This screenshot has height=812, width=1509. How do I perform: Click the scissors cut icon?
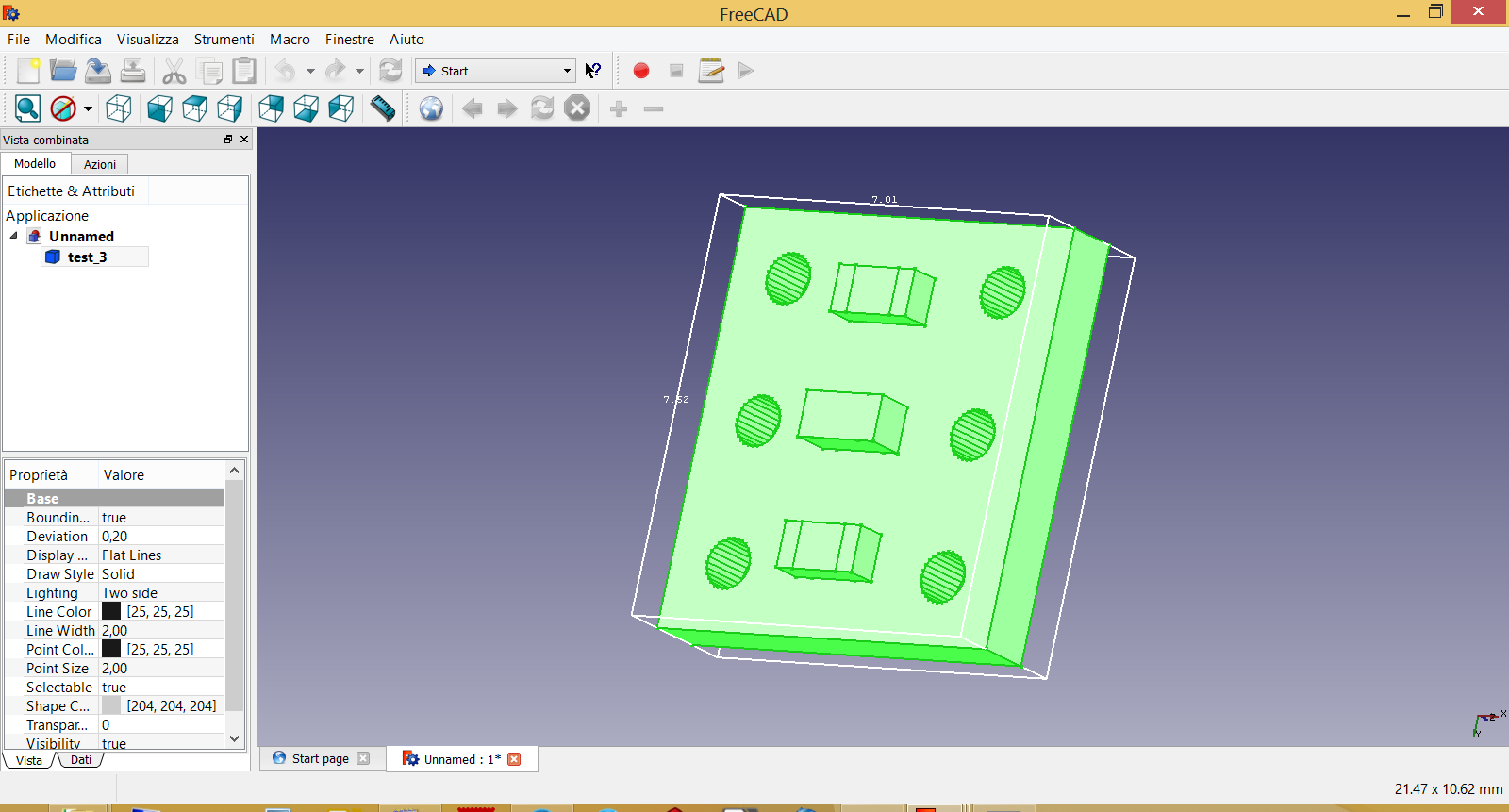point(174,71)
